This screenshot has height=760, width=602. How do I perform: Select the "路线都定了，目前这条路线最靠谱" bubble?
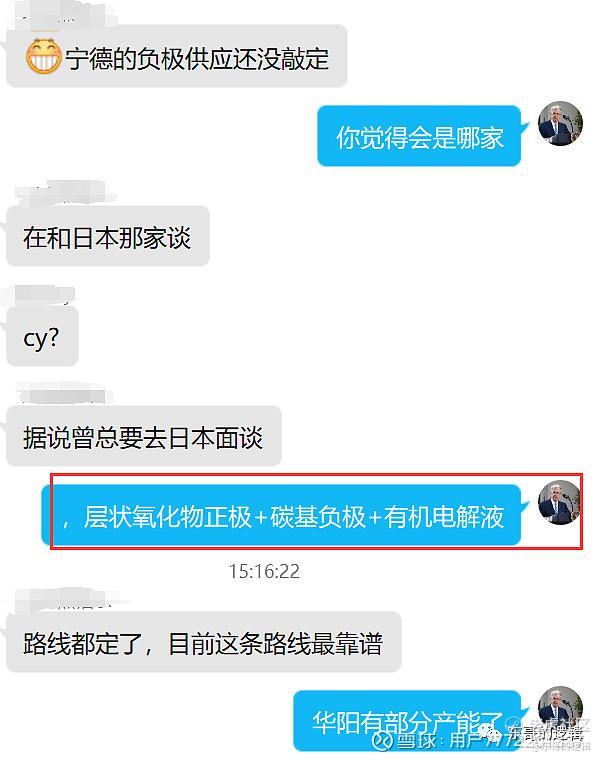click(204, 642)
